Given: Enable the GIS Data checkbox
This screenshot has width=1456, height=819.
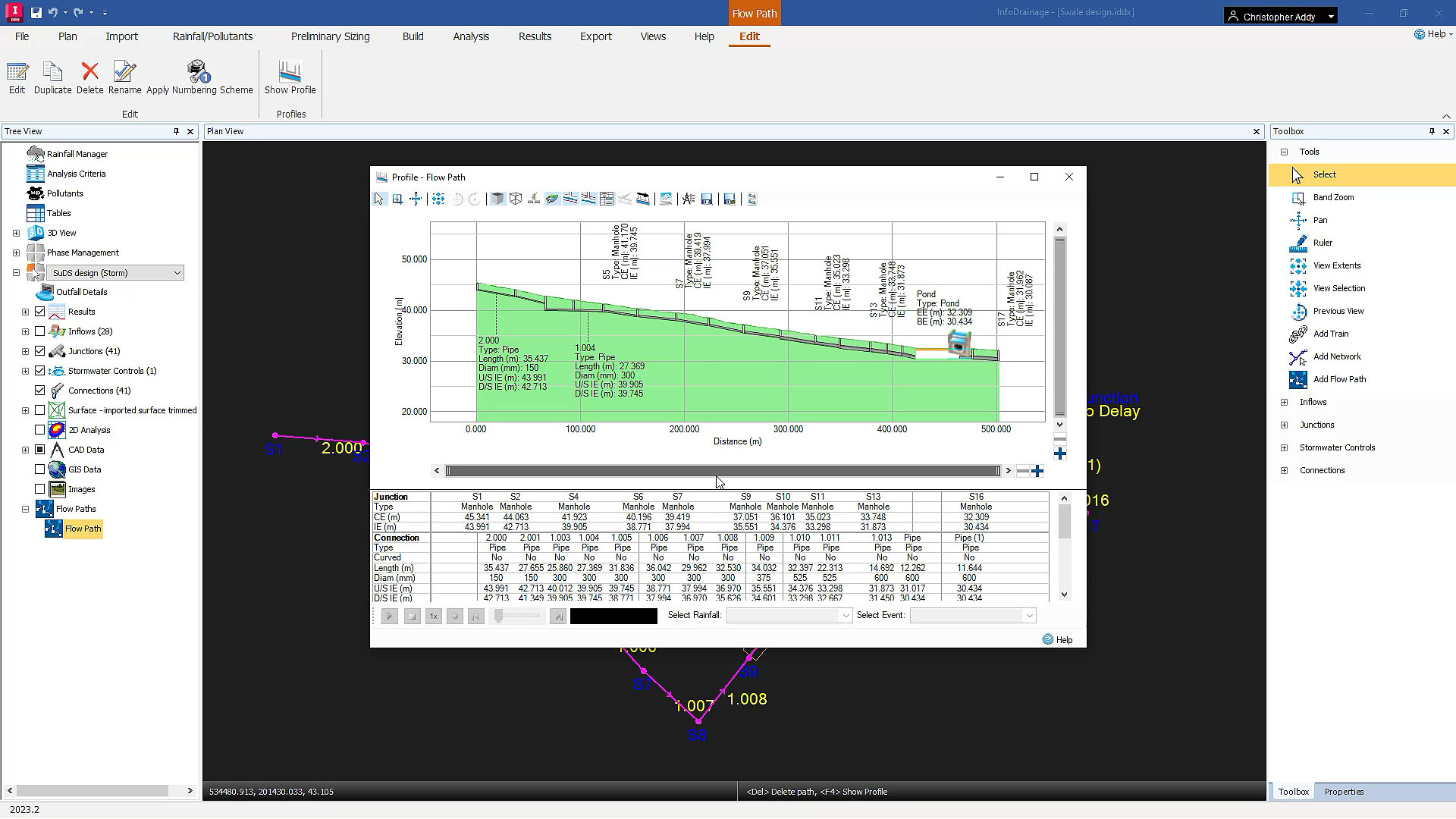Looking at the screenshot, I should click(x=40, y=469).
